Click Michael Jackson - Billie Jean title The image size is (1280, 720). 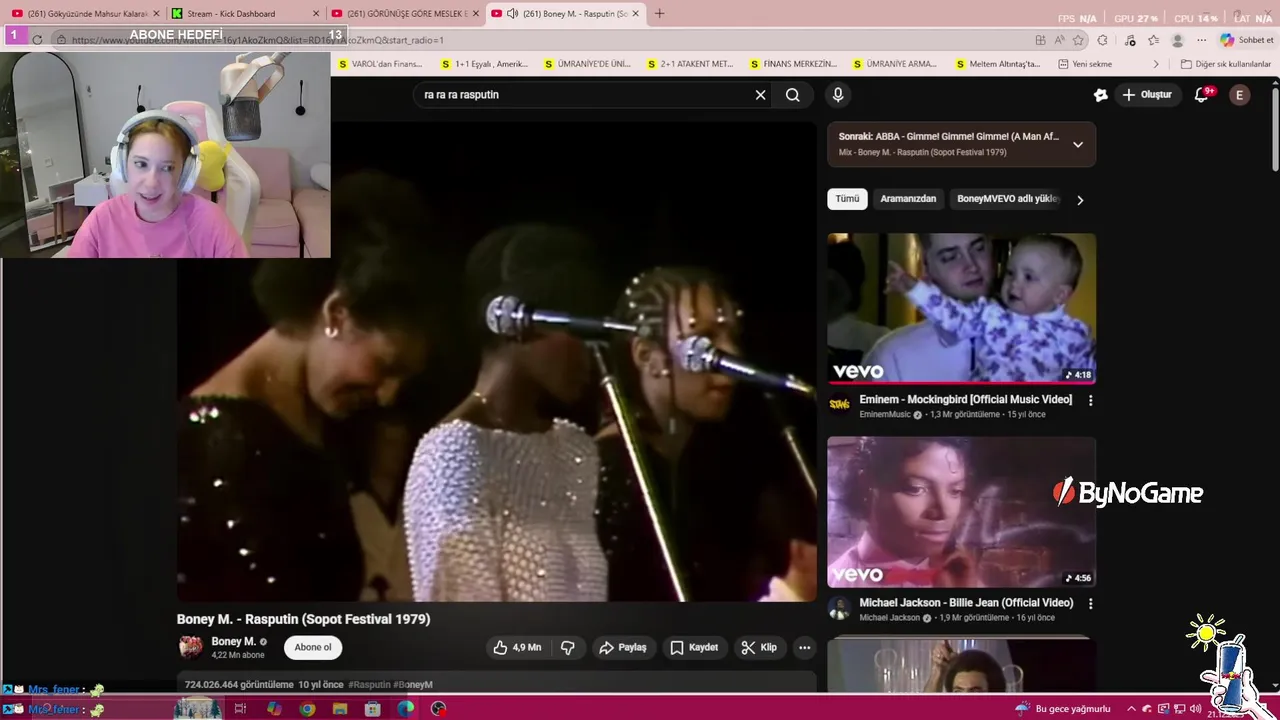(x=966, y=603)
